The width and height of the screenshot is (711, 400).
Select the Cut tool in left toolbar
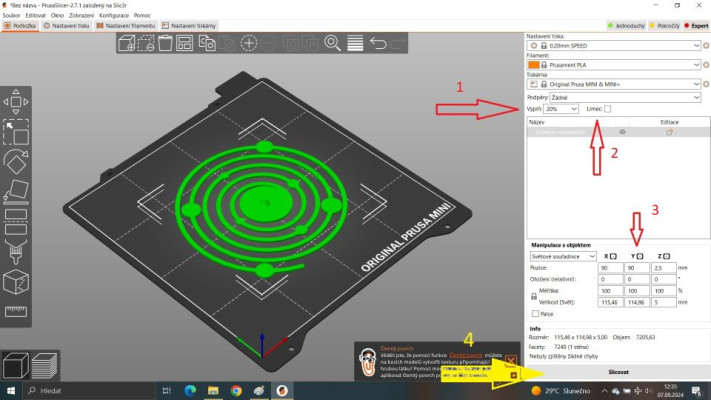16,222
